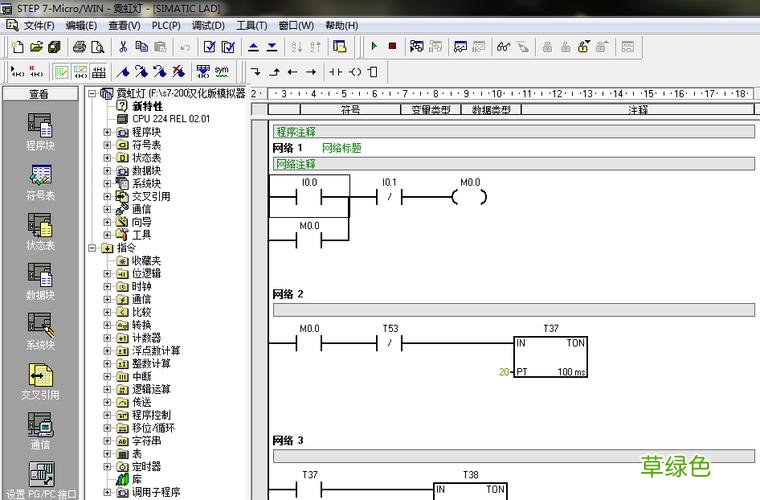Insert a contact from the ladder toolbar
This screenshot has width=760, height=500.
(335, 72)
